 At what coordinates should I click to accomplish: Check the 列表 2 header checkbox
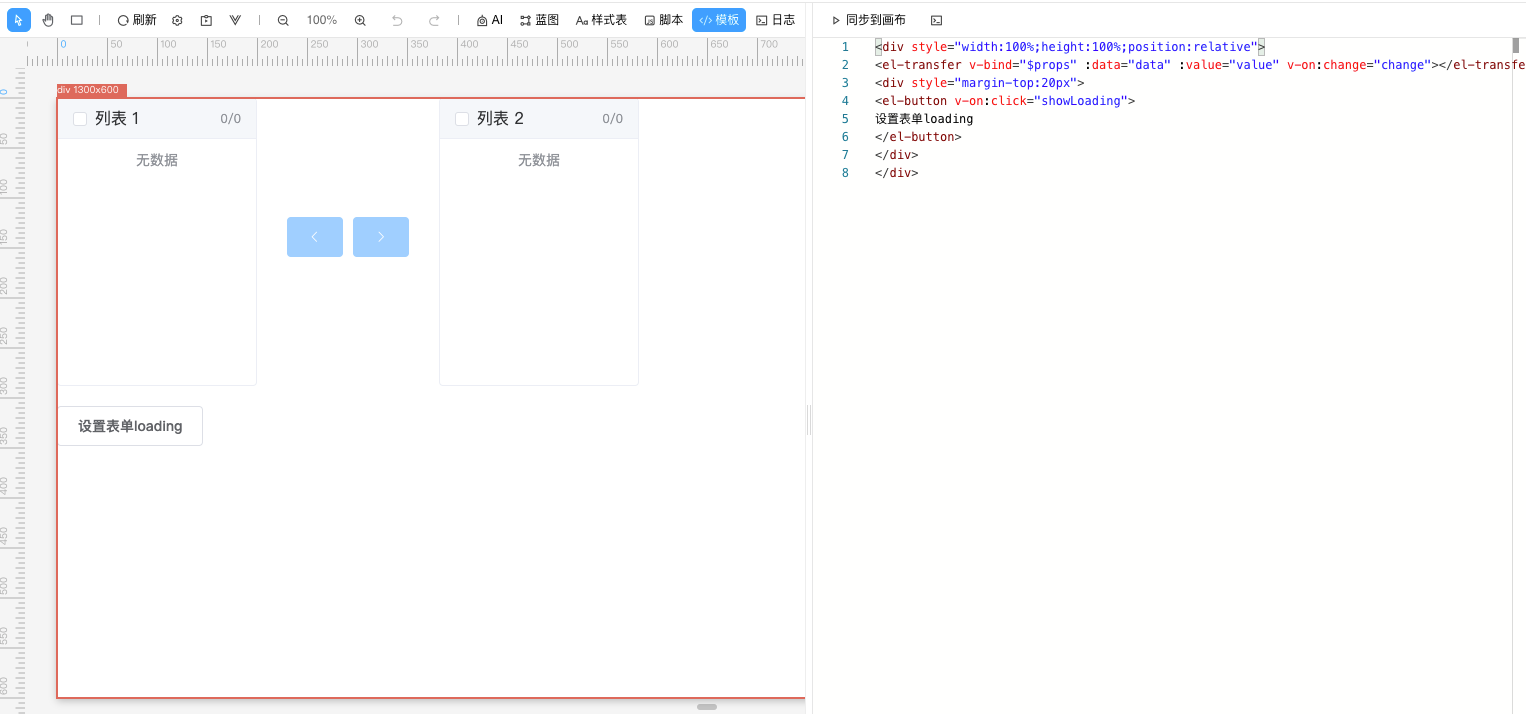462,118
